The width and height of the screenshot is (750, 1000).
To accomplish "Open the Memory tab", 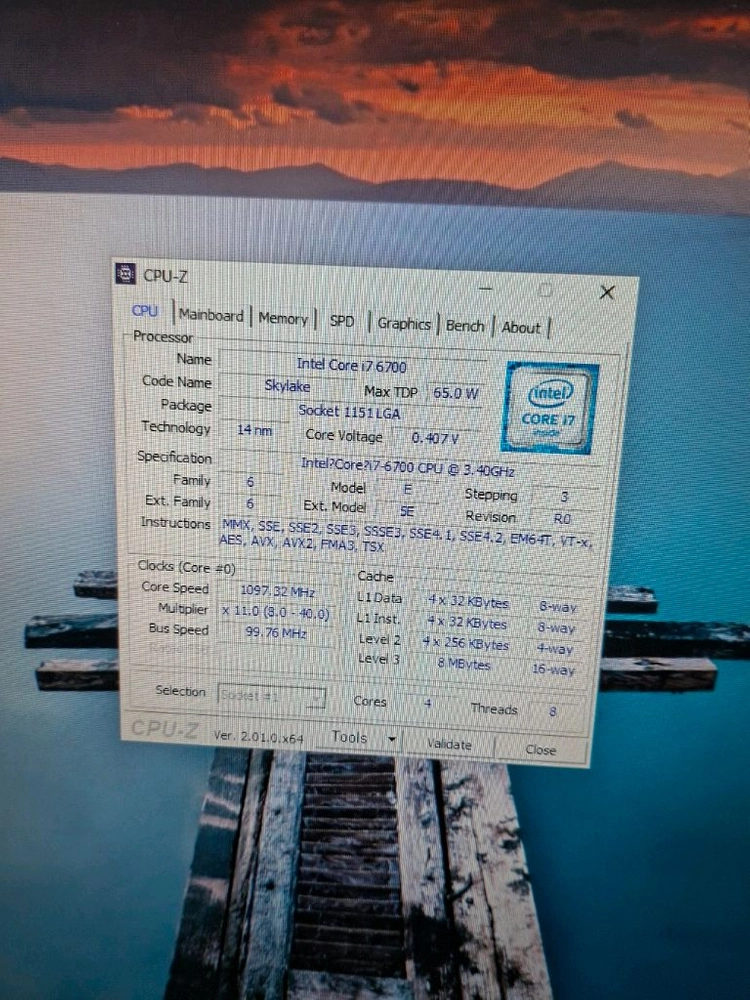I will click(283, 318).
